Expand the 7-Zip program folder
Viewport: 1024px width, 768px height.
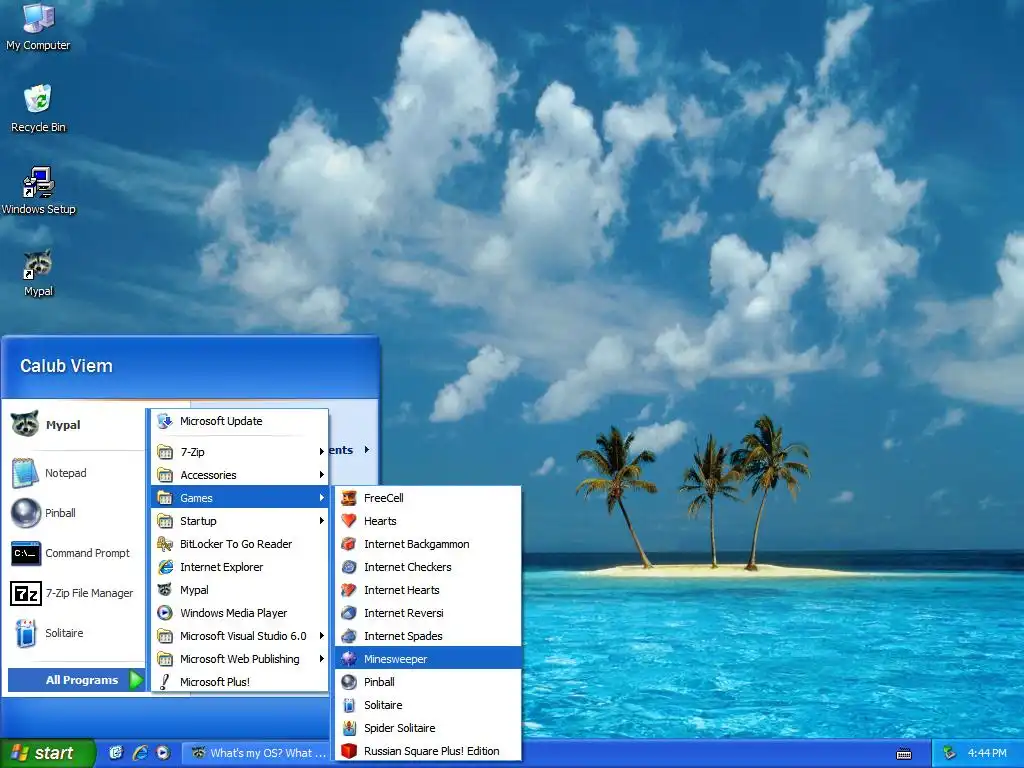(240, 452)
